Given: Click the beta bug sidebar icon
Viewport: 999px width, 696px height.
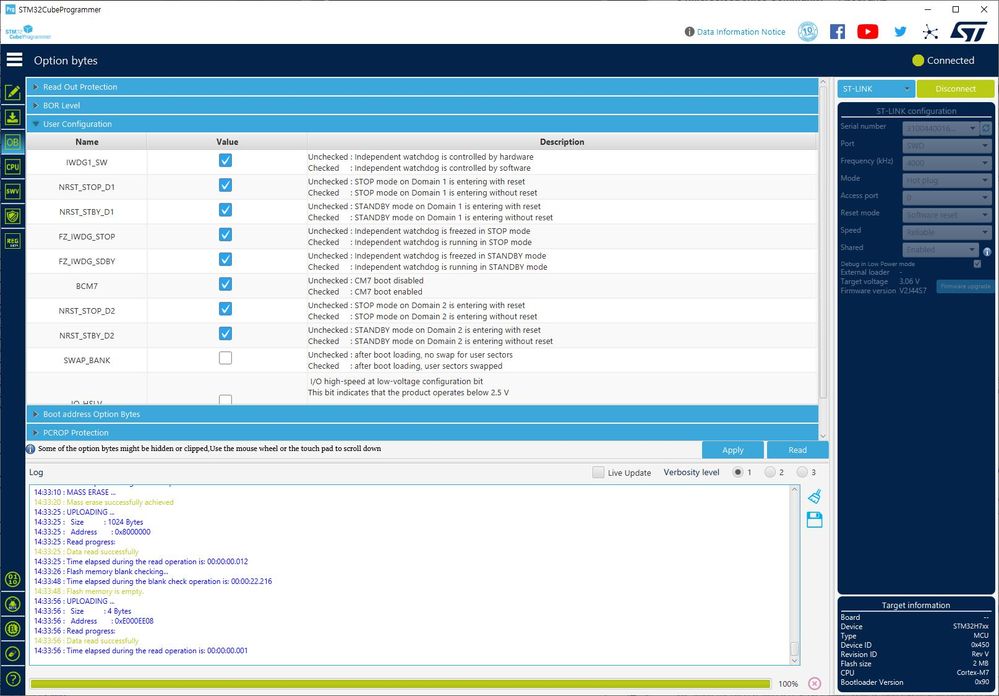Looking at the screenshot, I should tap(13, 604).
